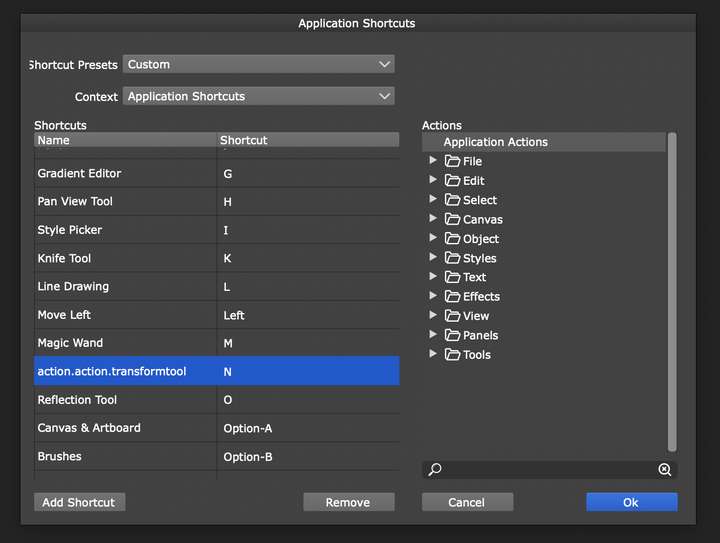The width and height of the screenshot is (720, 543).
Task: Click the Add Shortcut button
Action: click(79, 502)
